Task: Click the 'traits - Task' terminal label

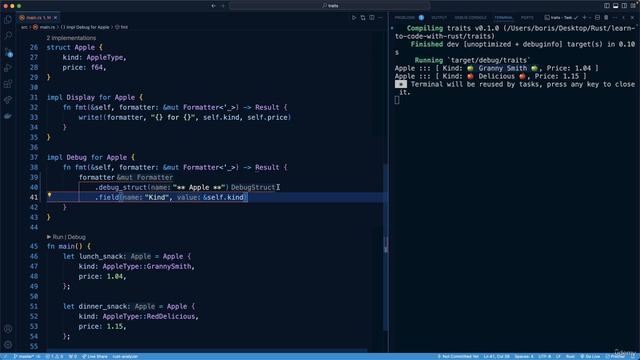Action: 561,18
